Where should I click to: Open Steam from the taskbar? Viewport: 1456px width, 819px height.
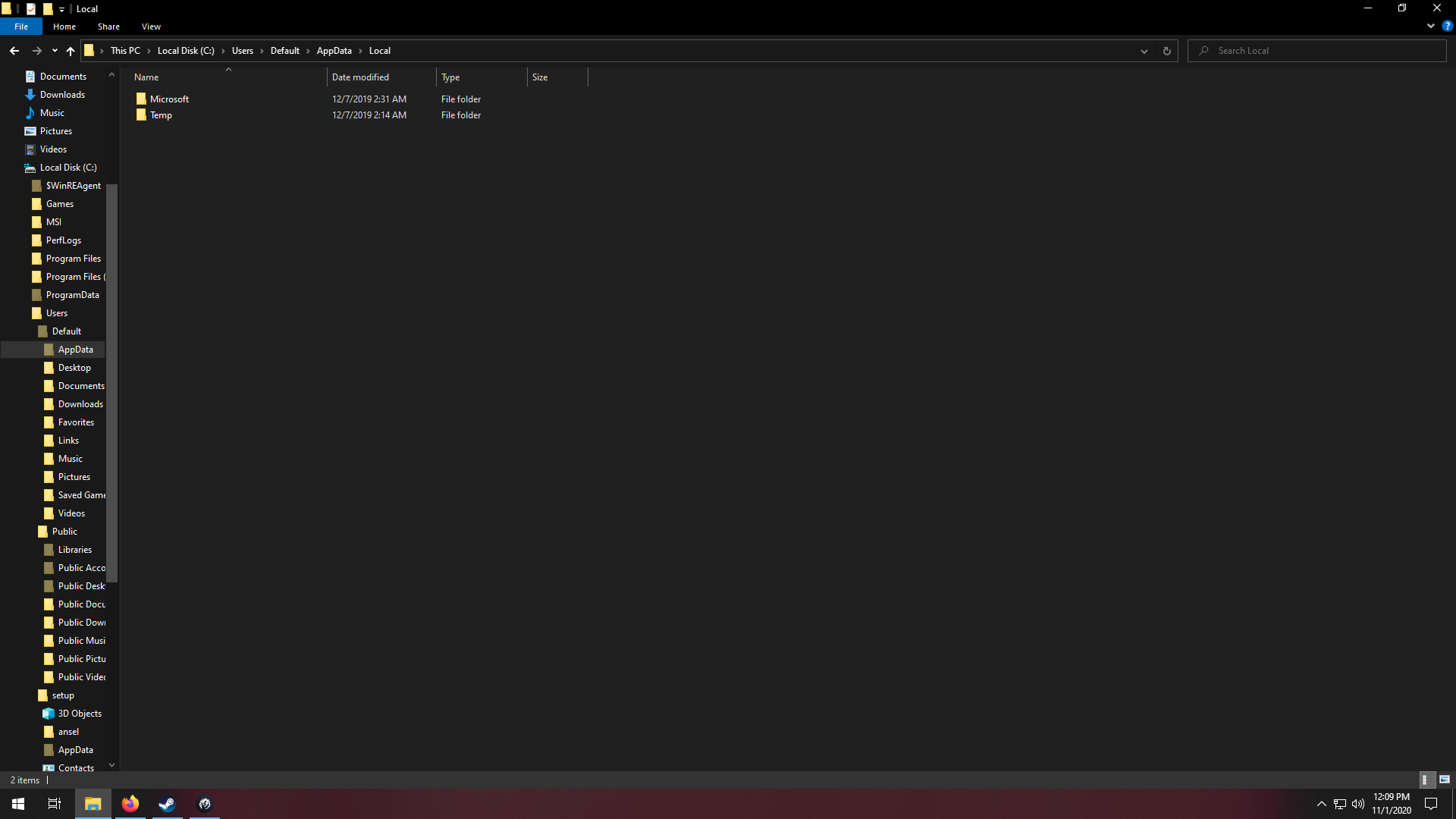pos(167,804)
